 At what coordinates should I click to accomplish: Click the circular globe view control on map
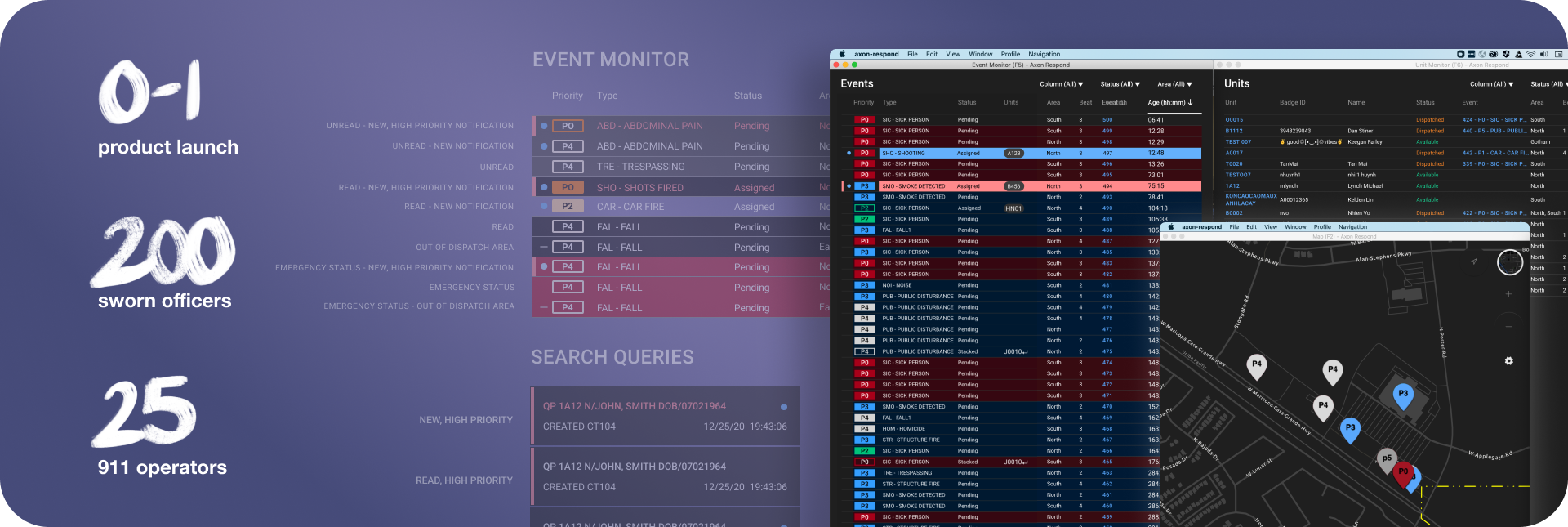[x=1510, y=262]
